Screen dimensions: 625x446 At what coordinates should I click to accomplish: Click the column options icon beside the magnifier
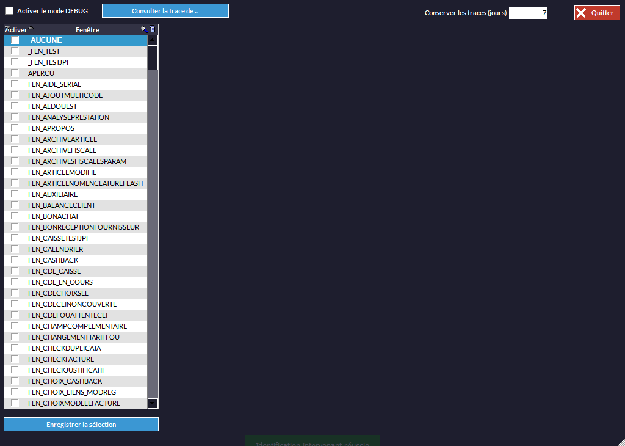(152, 30)
